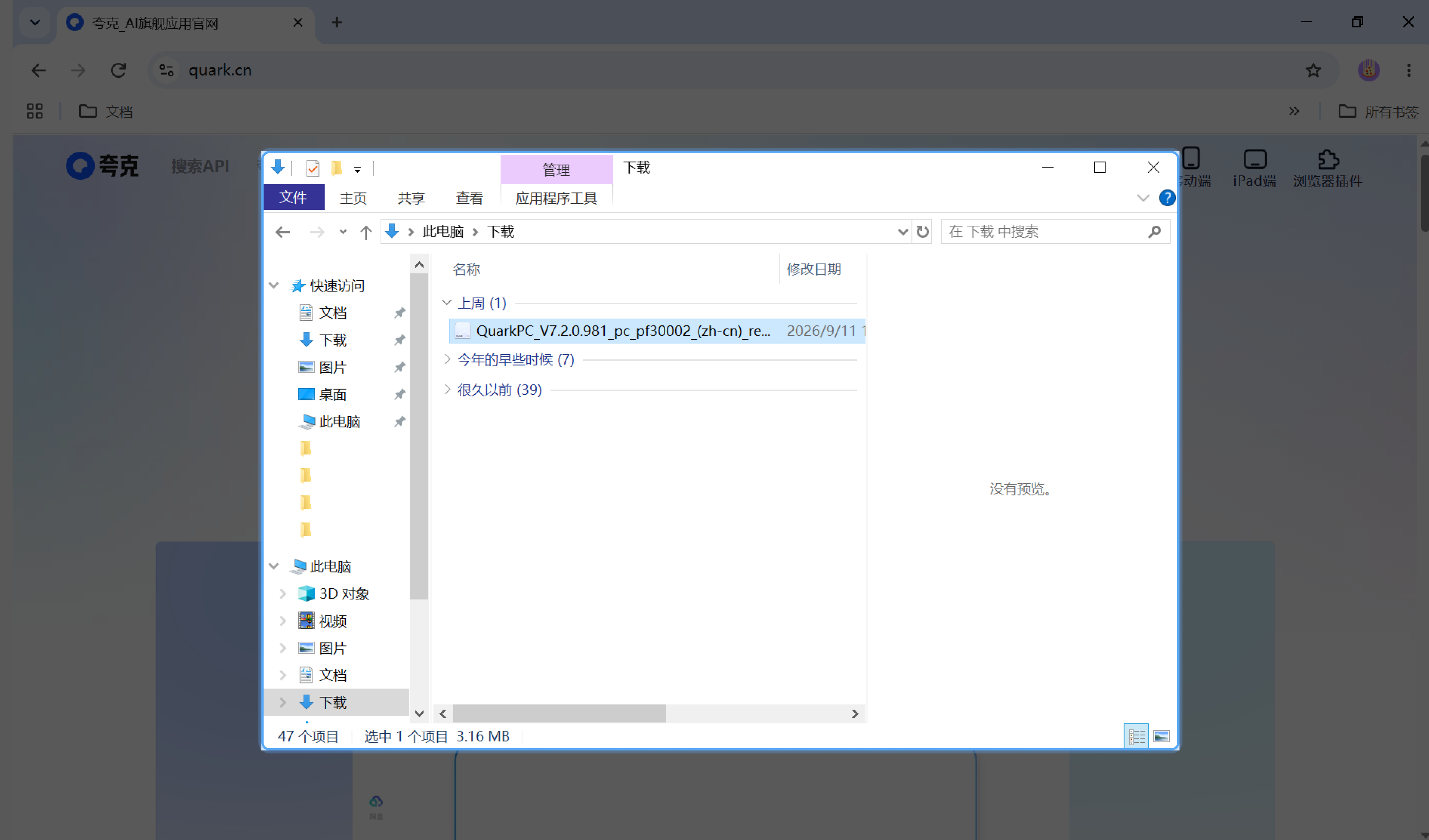The image size is (1429, 840).
Task: Expand the 3D 对象 tree node
Action: pos(283,594)
